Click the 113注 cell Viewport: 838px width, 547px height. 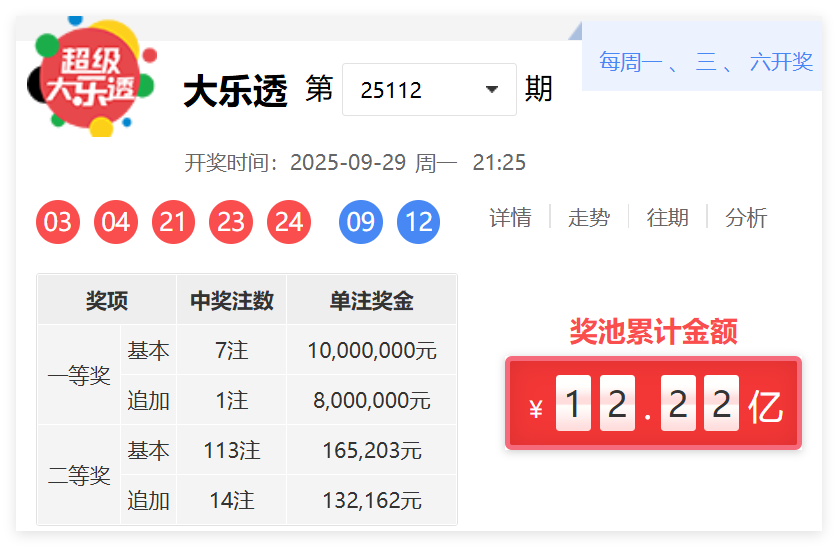(x=232, y=450)
